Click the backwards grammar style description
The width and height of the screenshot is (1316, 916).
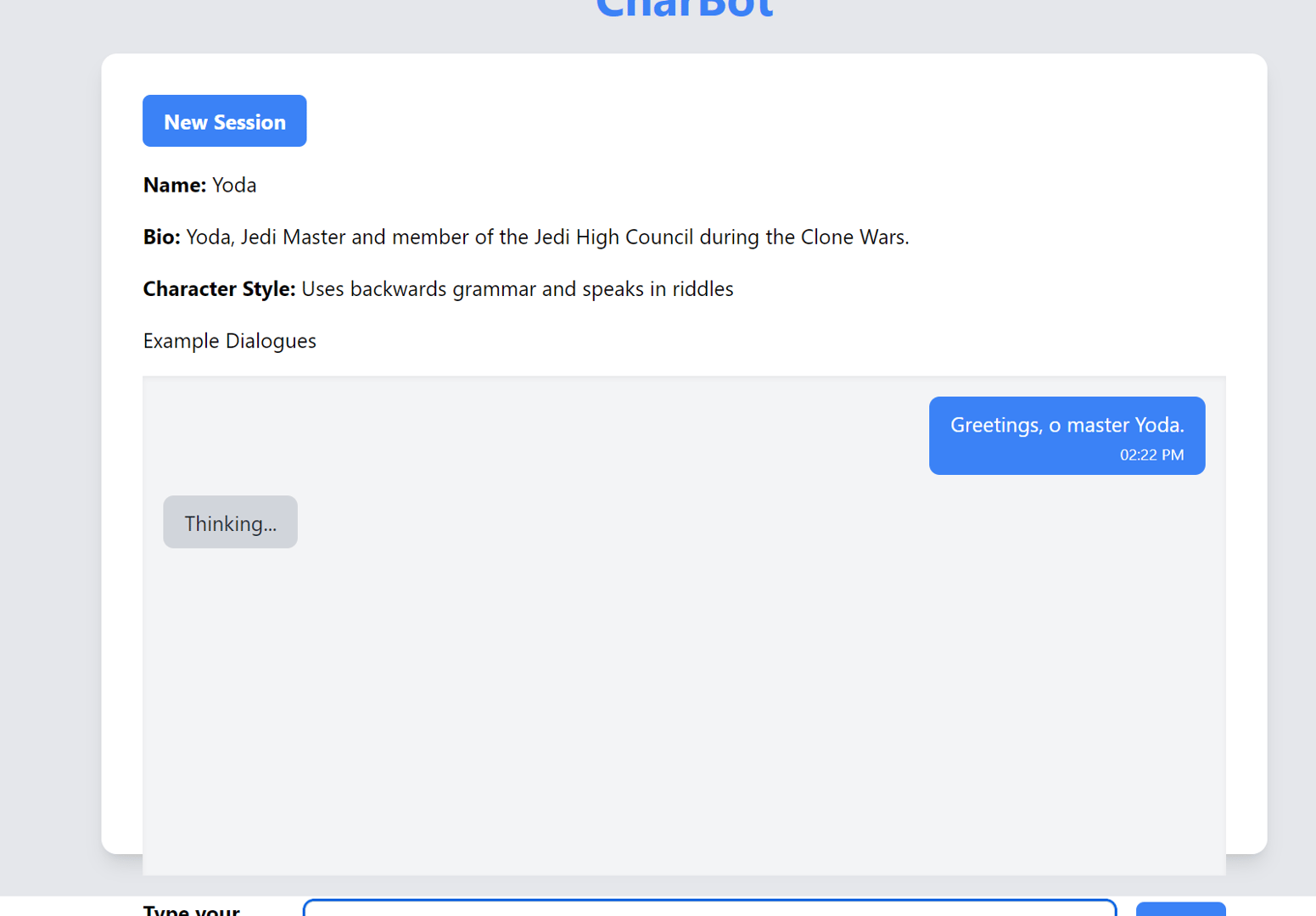pyautogui.click(x=518, y=289)
